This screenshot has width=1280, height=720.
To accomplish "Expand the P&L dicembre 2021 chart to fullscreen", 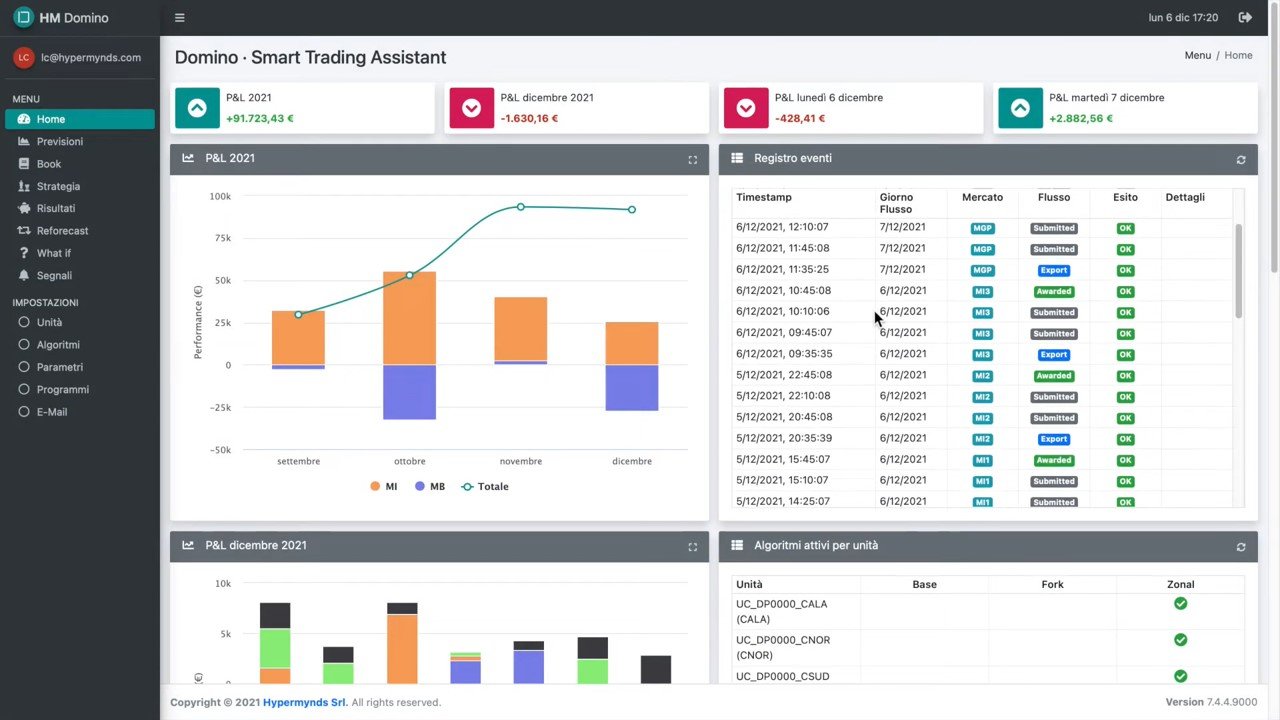I will (692, 546).
